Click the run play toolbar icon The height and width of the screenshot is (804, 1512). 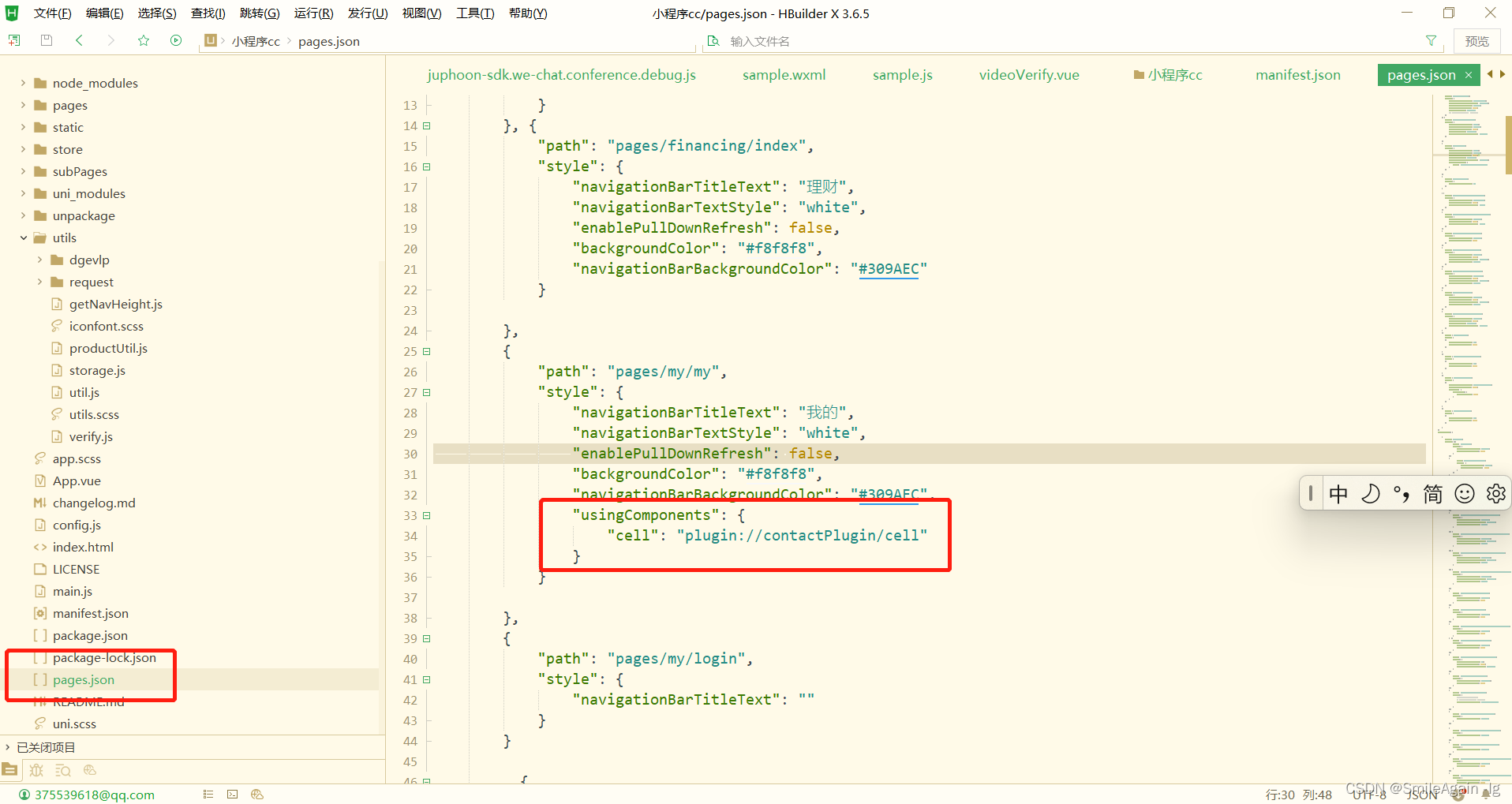coord(176,40)
